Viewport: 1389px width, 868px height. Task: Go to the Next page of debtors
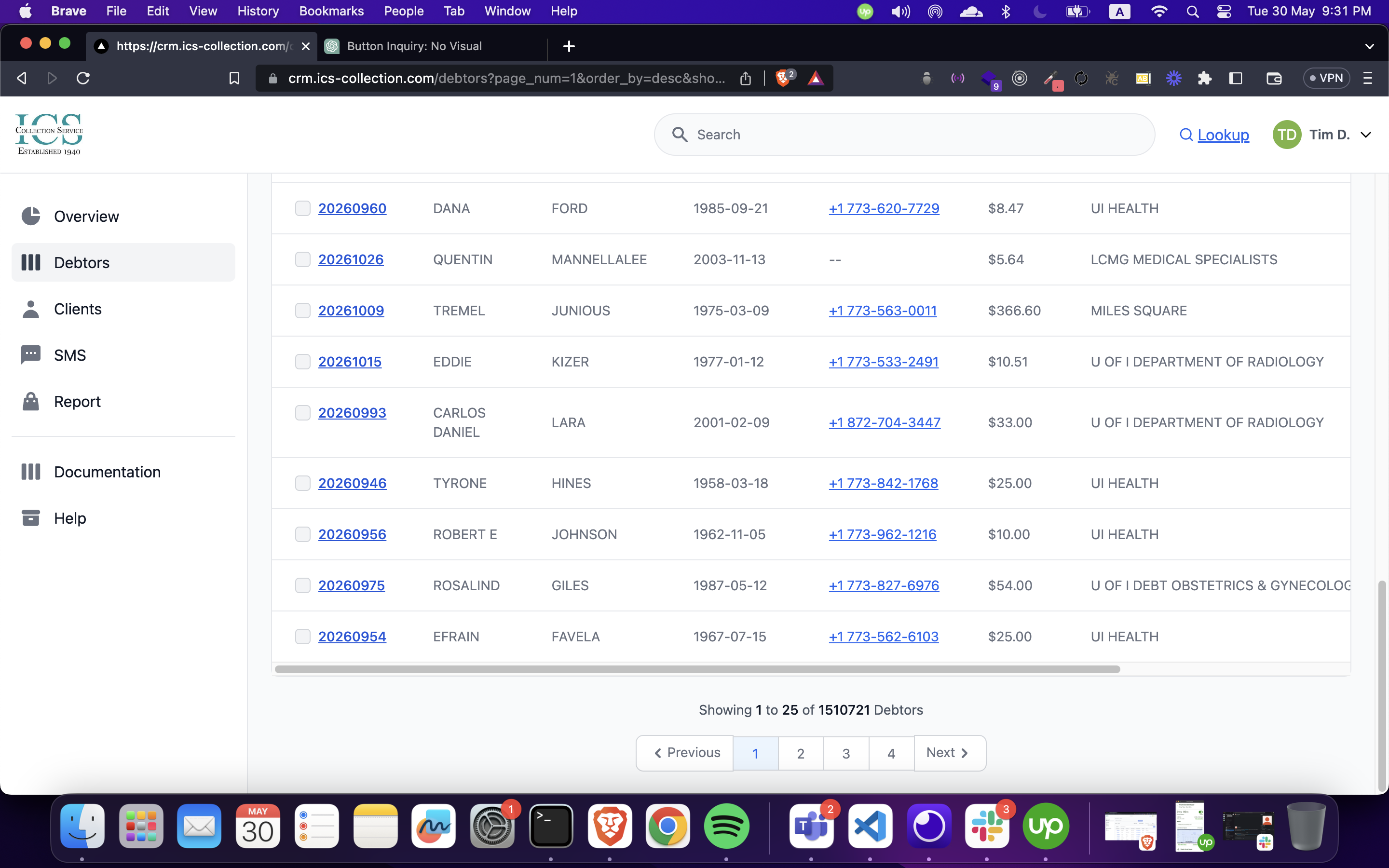pyautogui.click(x=949, y=753)
